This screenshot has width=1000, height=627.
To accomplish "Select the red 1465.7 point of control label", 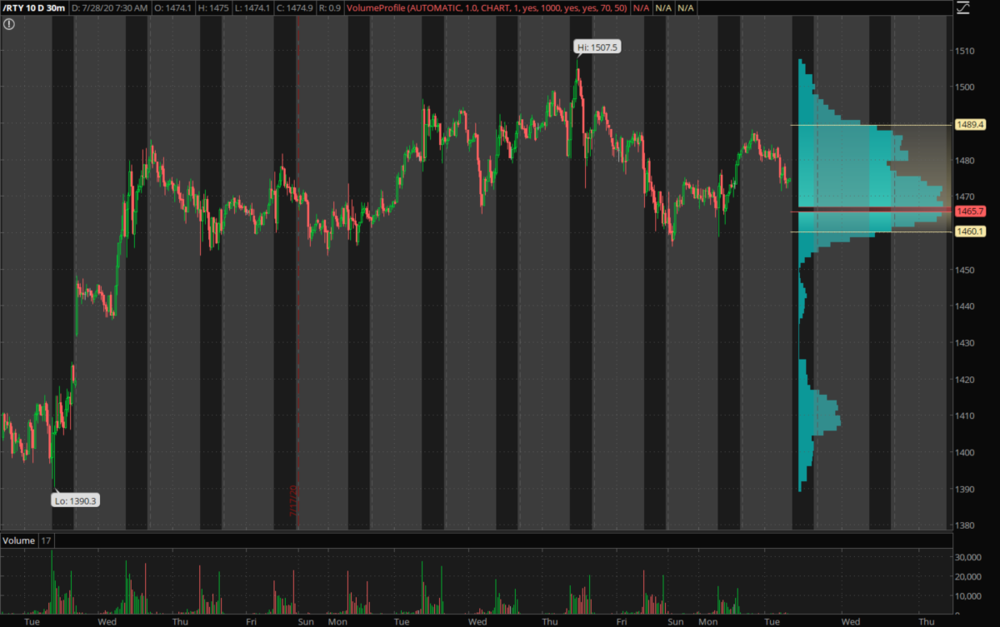I will (970, 211).
